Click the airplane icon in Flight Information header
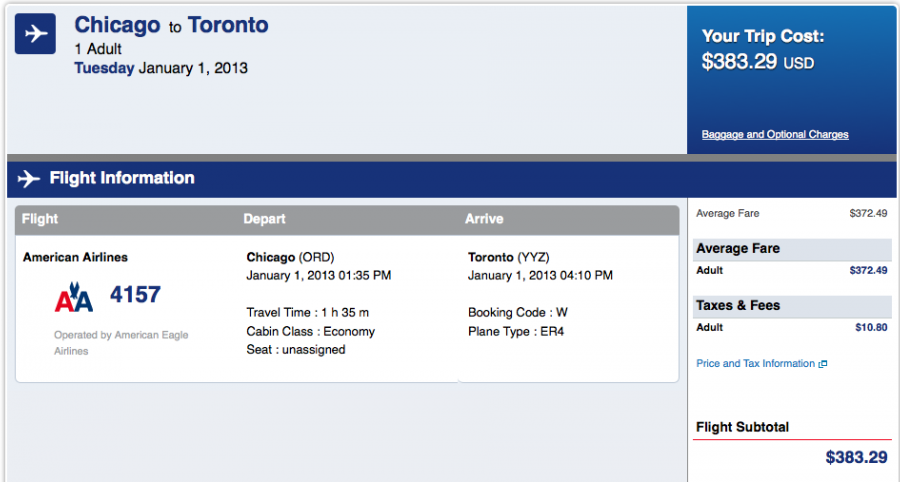 [29, 179]
